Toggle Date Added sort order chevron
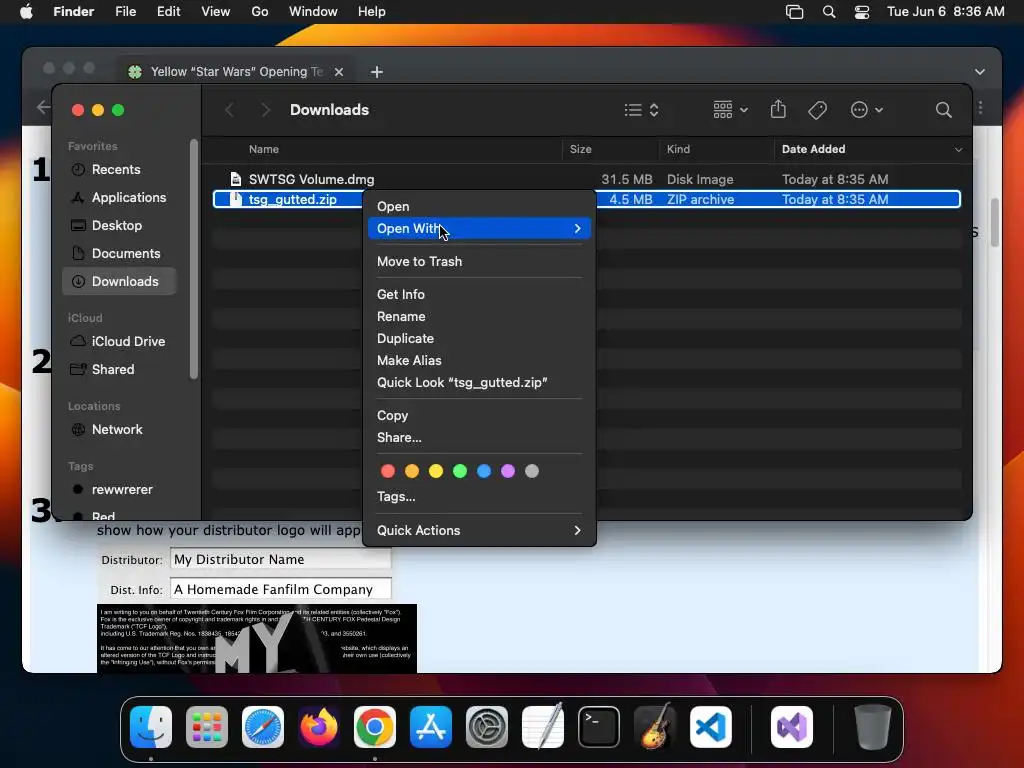 958,150
